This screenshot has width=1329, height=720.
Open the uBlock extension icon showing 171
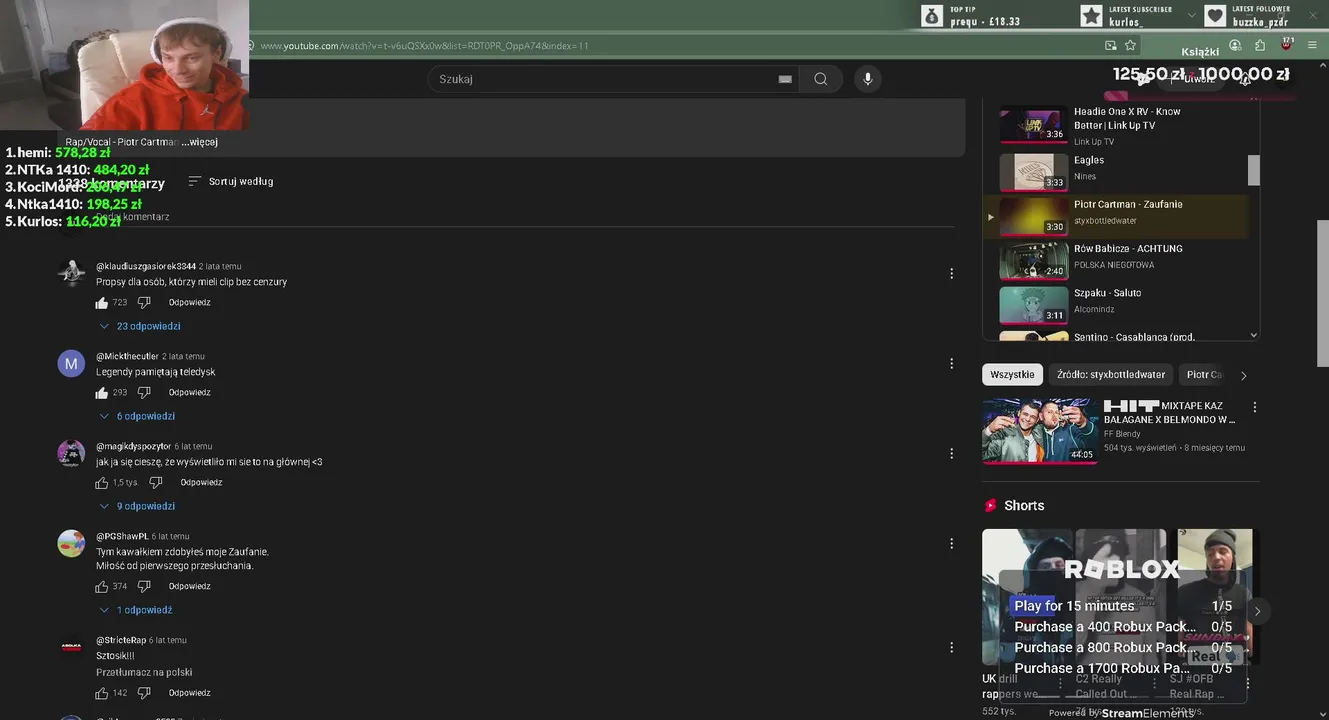[x=1286, y=44]
